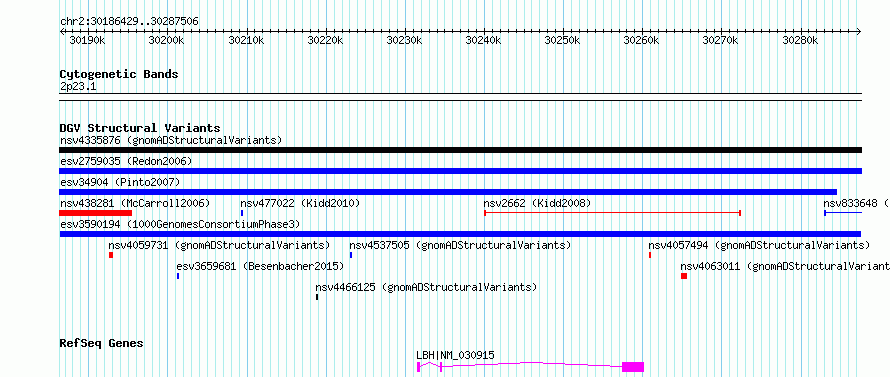Open the esv2759035 (Redon2006) label

click(x=126, y=161)
